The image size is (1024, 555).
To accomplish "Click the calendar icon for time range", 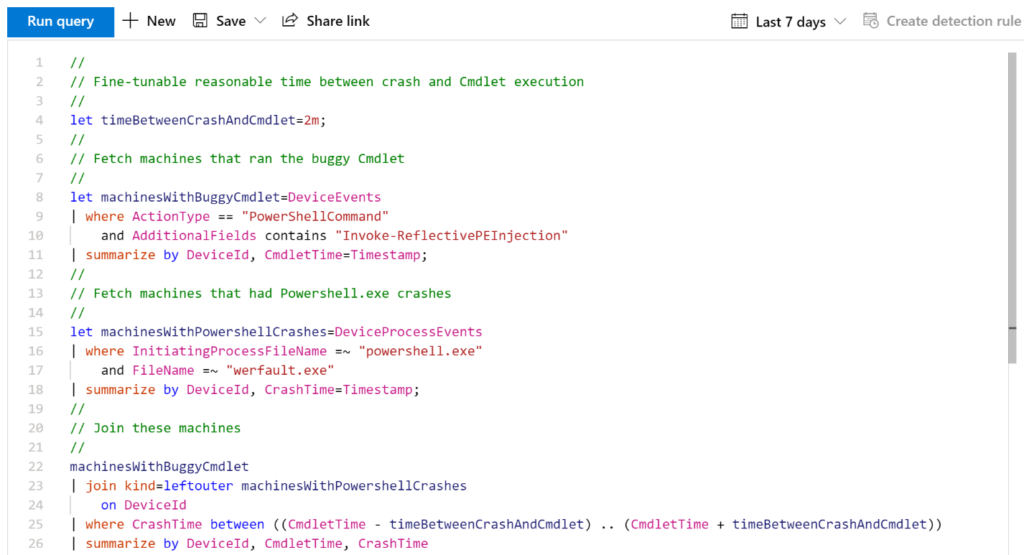I will (739, 21).
